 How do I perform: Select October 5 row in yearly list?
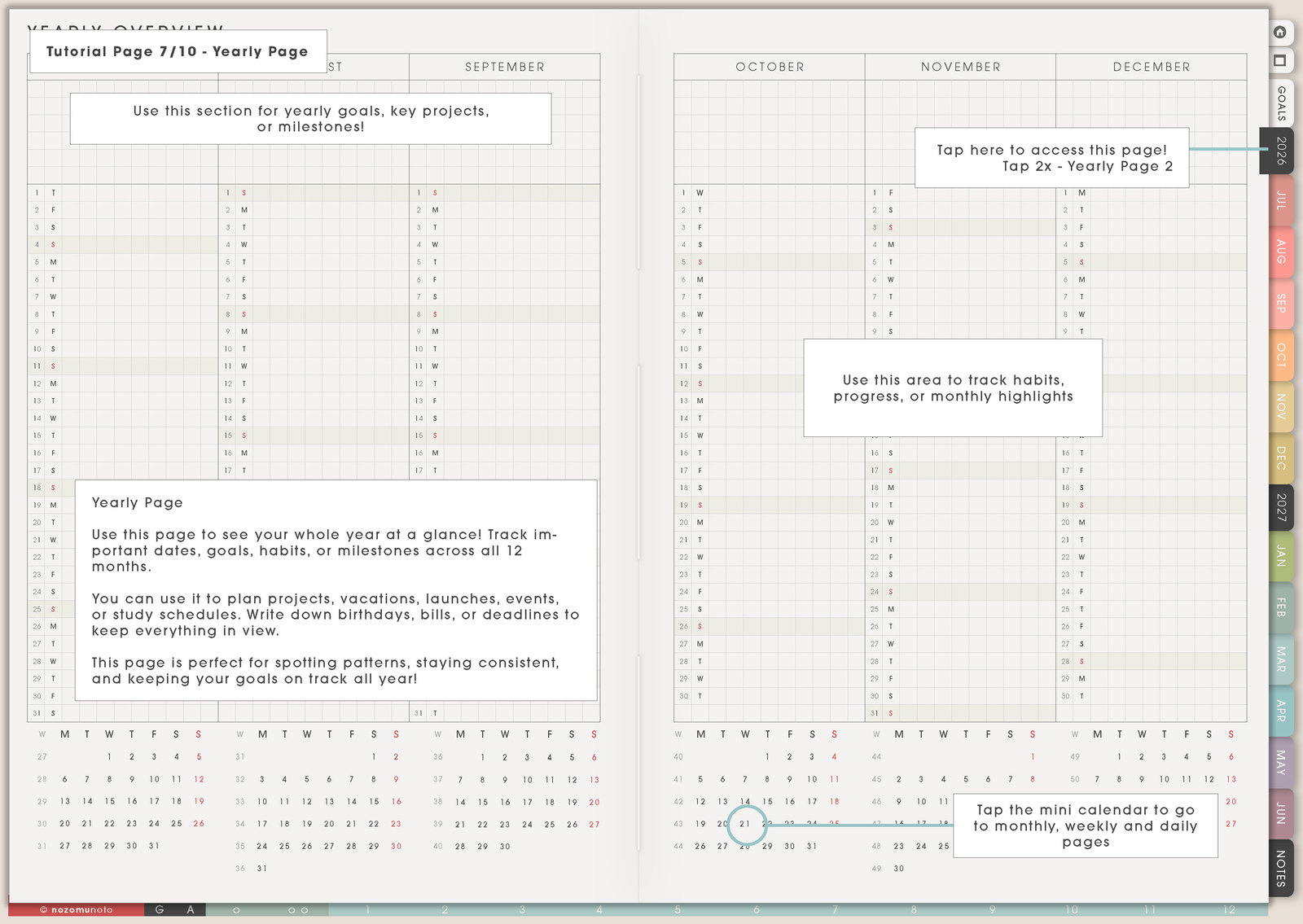(770, 262)
